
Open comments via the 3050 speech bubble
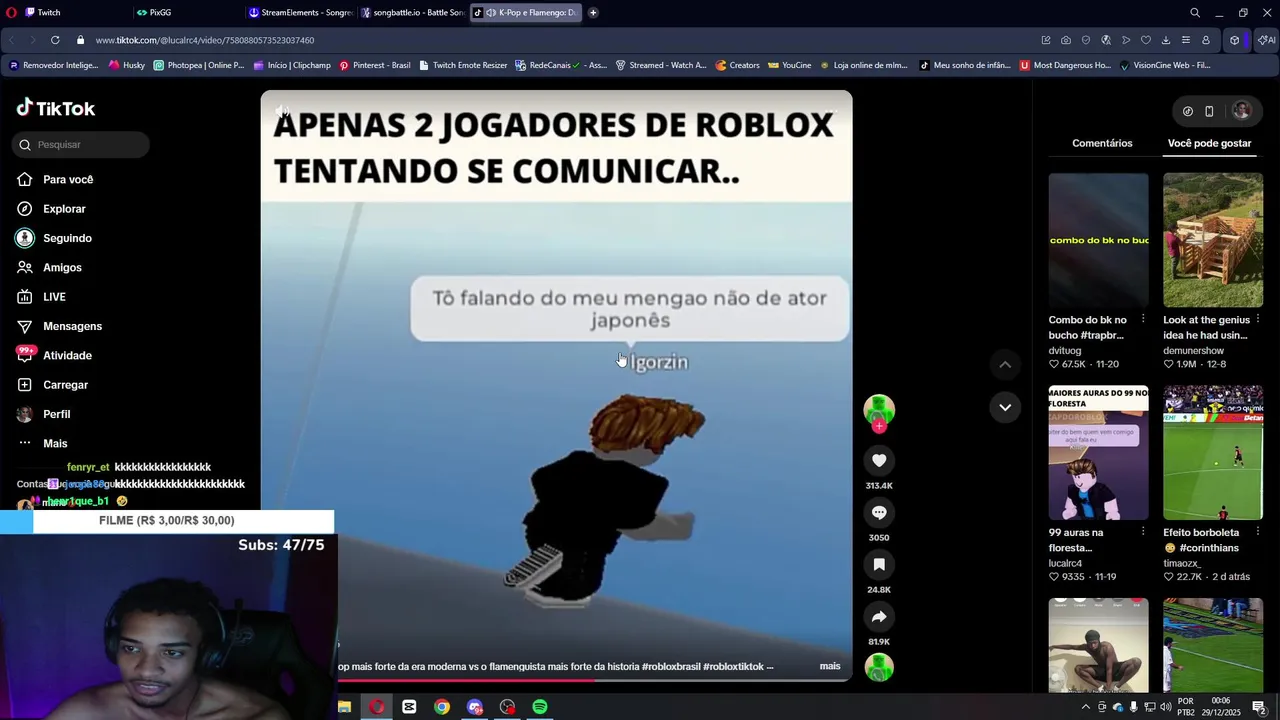click(879, 512)
